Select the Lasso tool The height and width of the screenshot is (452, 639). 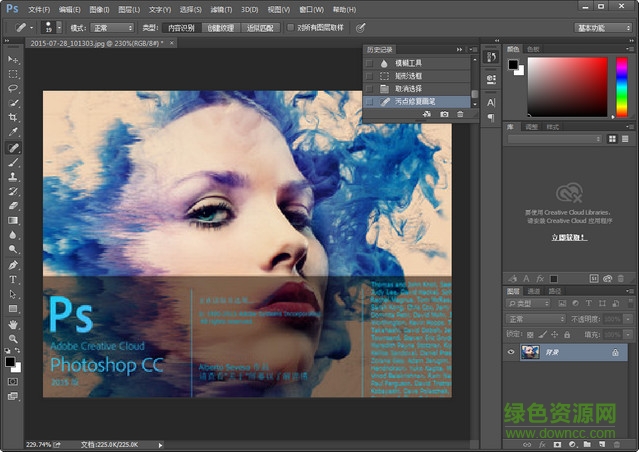coord(13,88)
